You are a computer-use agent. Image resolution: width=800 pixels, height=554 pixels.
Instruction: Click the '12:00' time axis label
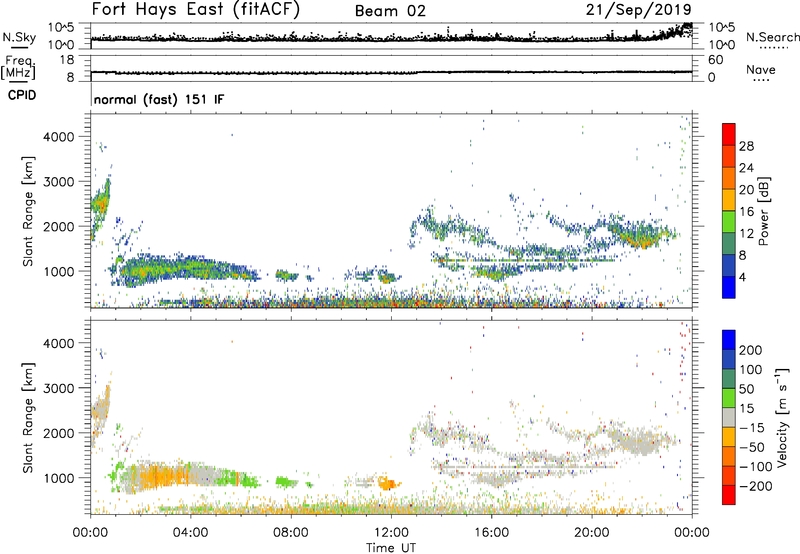point(391,533)
